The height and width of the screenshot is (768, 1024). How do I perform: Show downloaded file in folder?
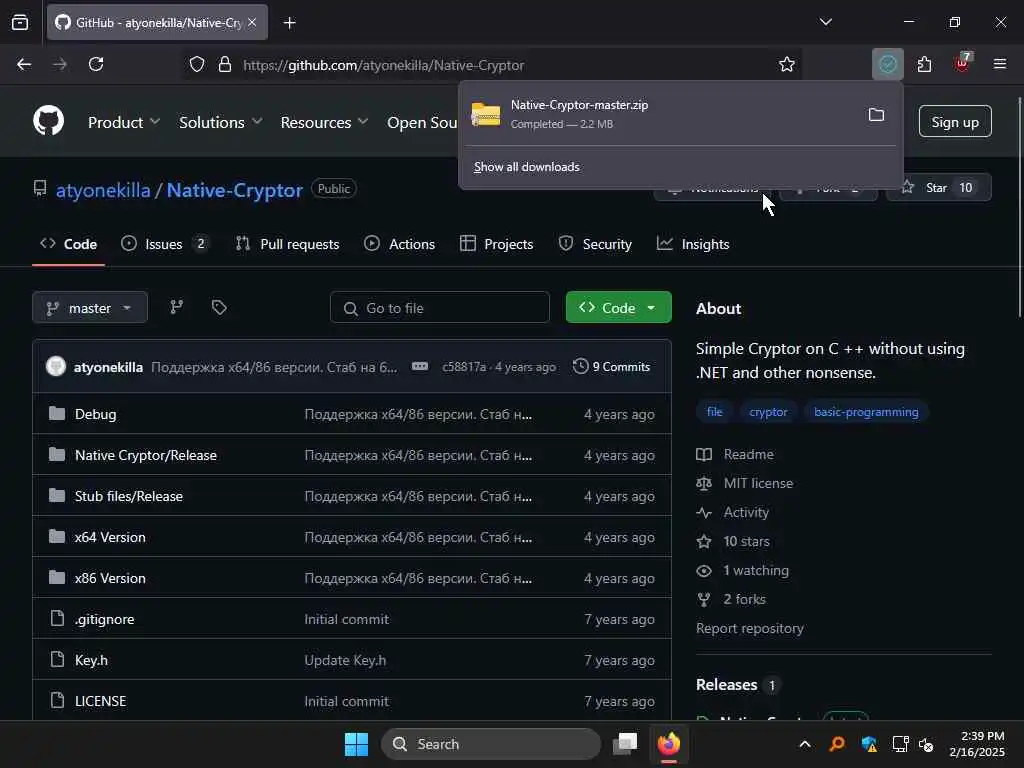coord(876,115)
